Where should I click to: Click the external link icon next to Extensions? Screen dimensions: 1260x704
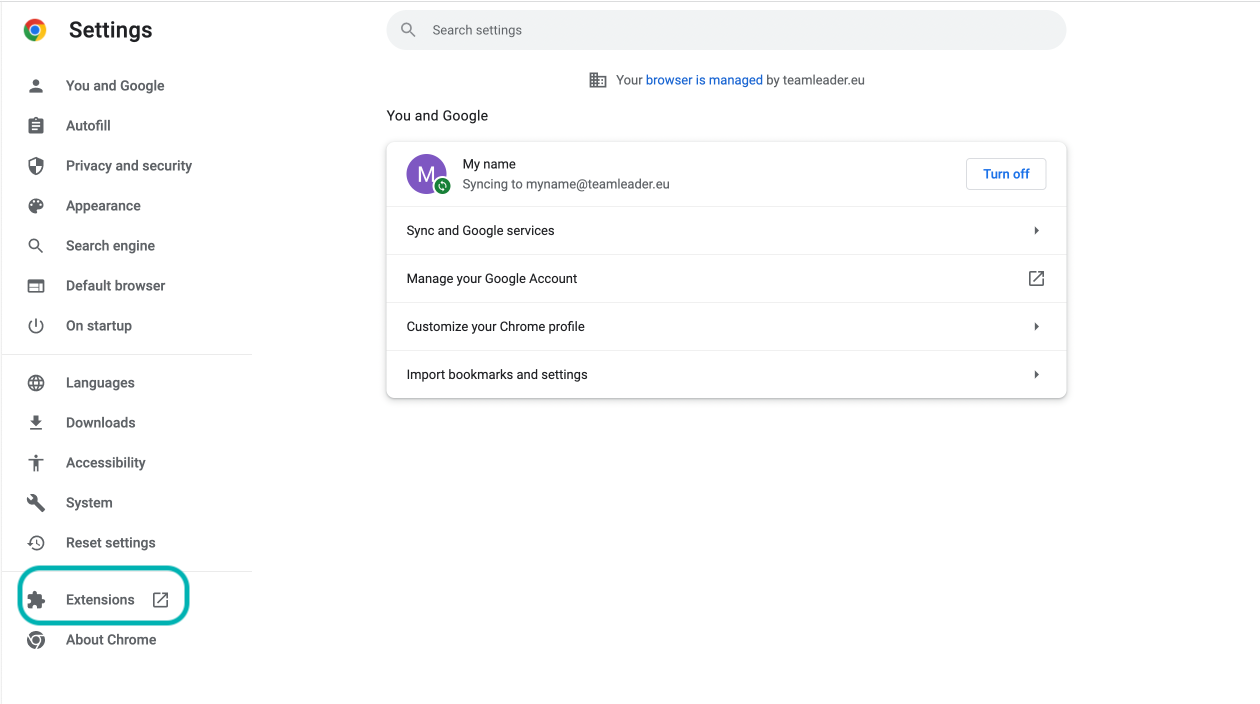[x=160, y=600]
